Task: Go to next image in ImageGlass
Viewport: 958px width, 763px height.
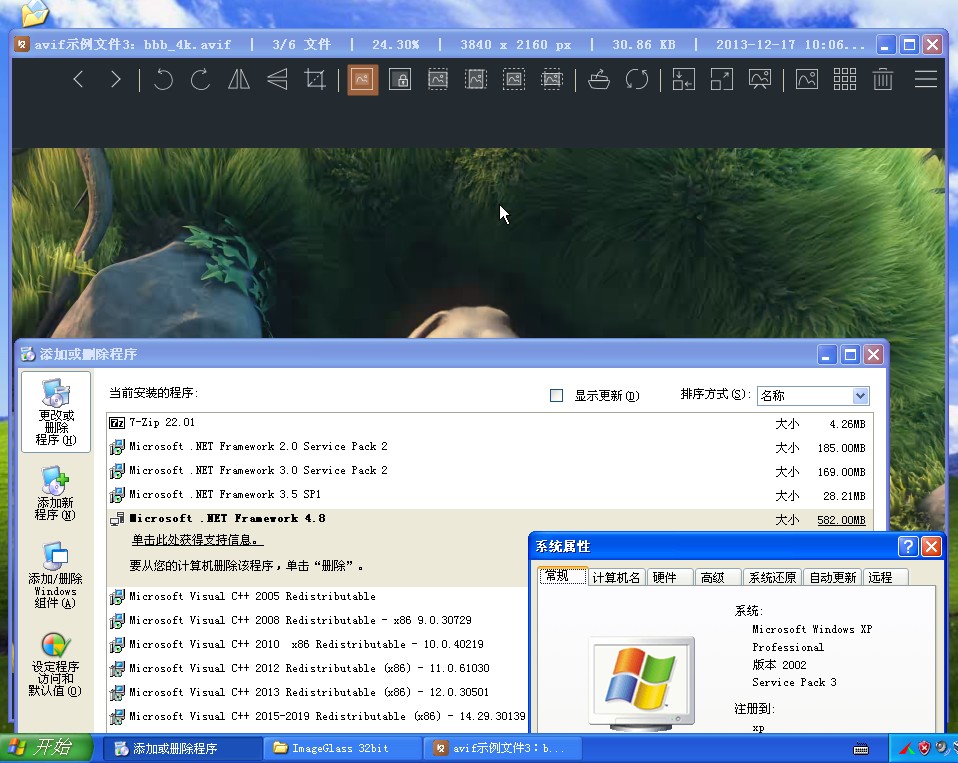Action: (x=115, y=79)
